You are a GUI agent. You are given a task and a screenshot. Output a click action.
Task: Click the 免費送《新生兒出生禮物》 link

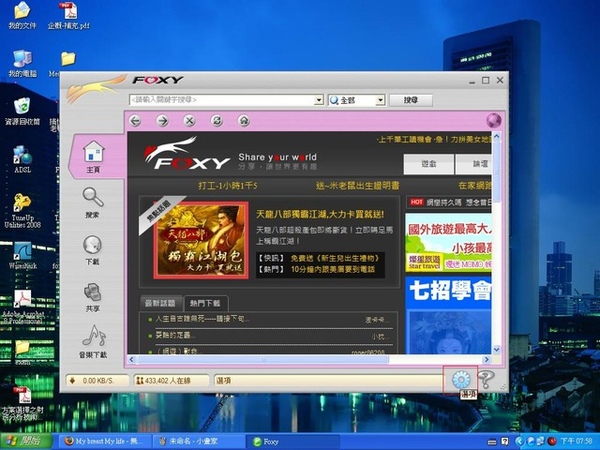(x=335, y=258)
